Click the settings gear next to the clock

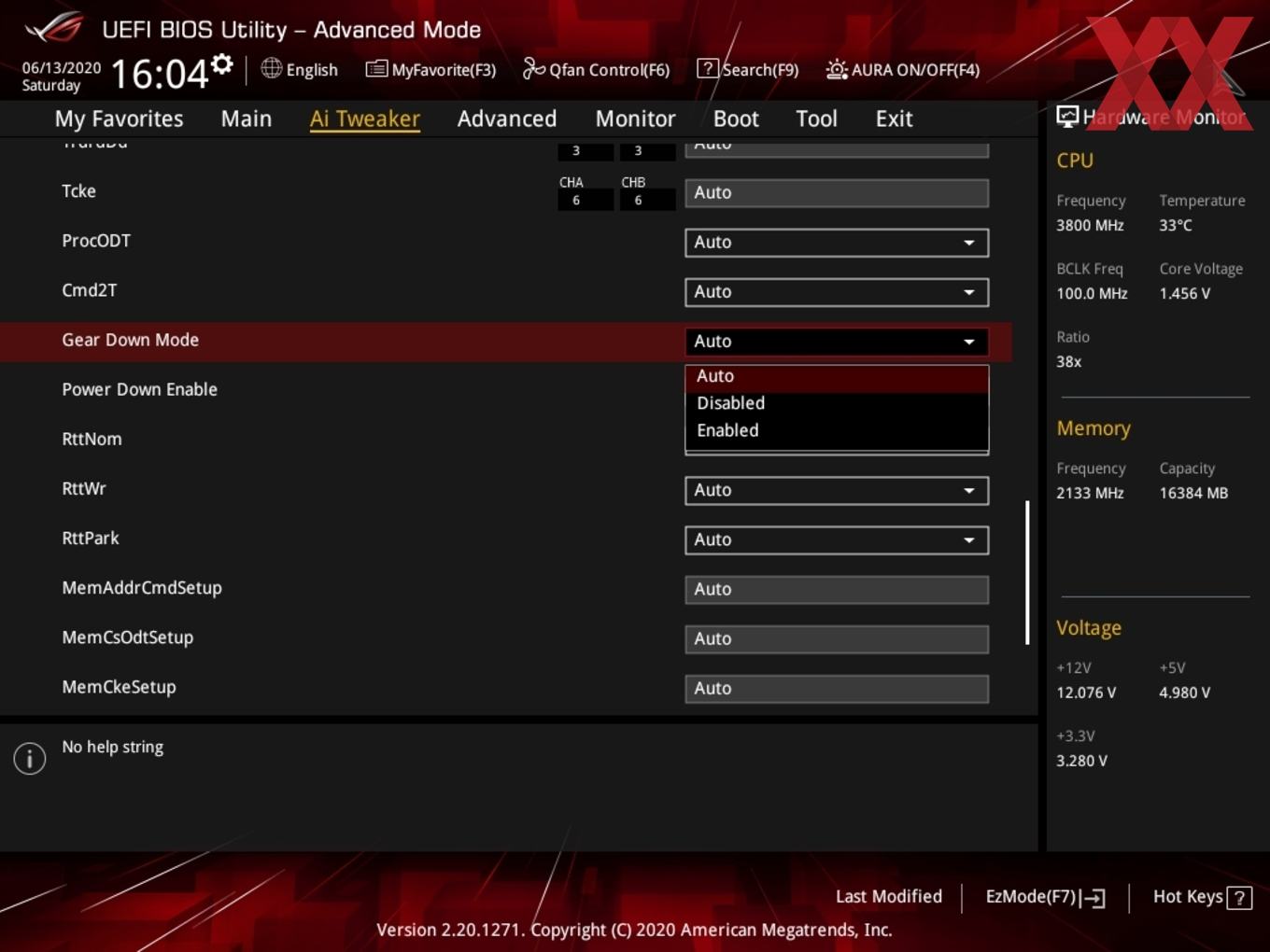coord(222,64)
